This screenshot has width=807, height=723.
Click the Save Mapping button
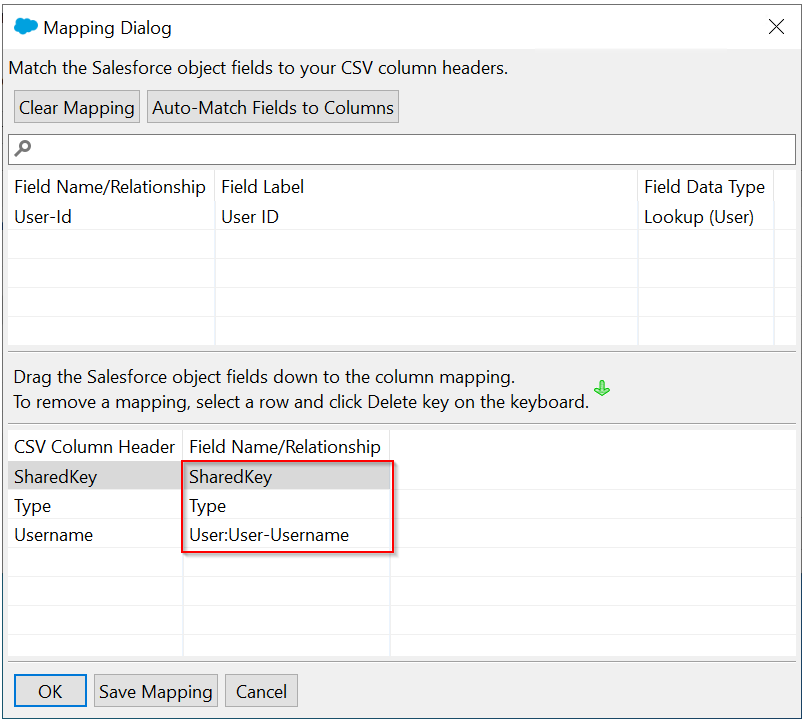click(155, 691)
